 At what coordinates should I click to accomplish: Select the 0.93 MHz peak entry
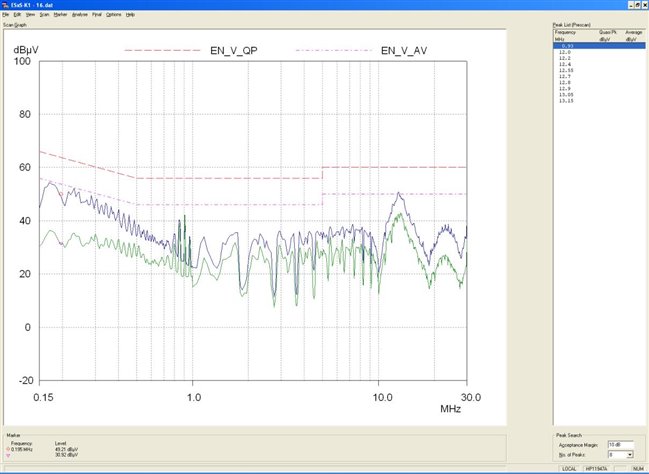(x=567, y=46)
